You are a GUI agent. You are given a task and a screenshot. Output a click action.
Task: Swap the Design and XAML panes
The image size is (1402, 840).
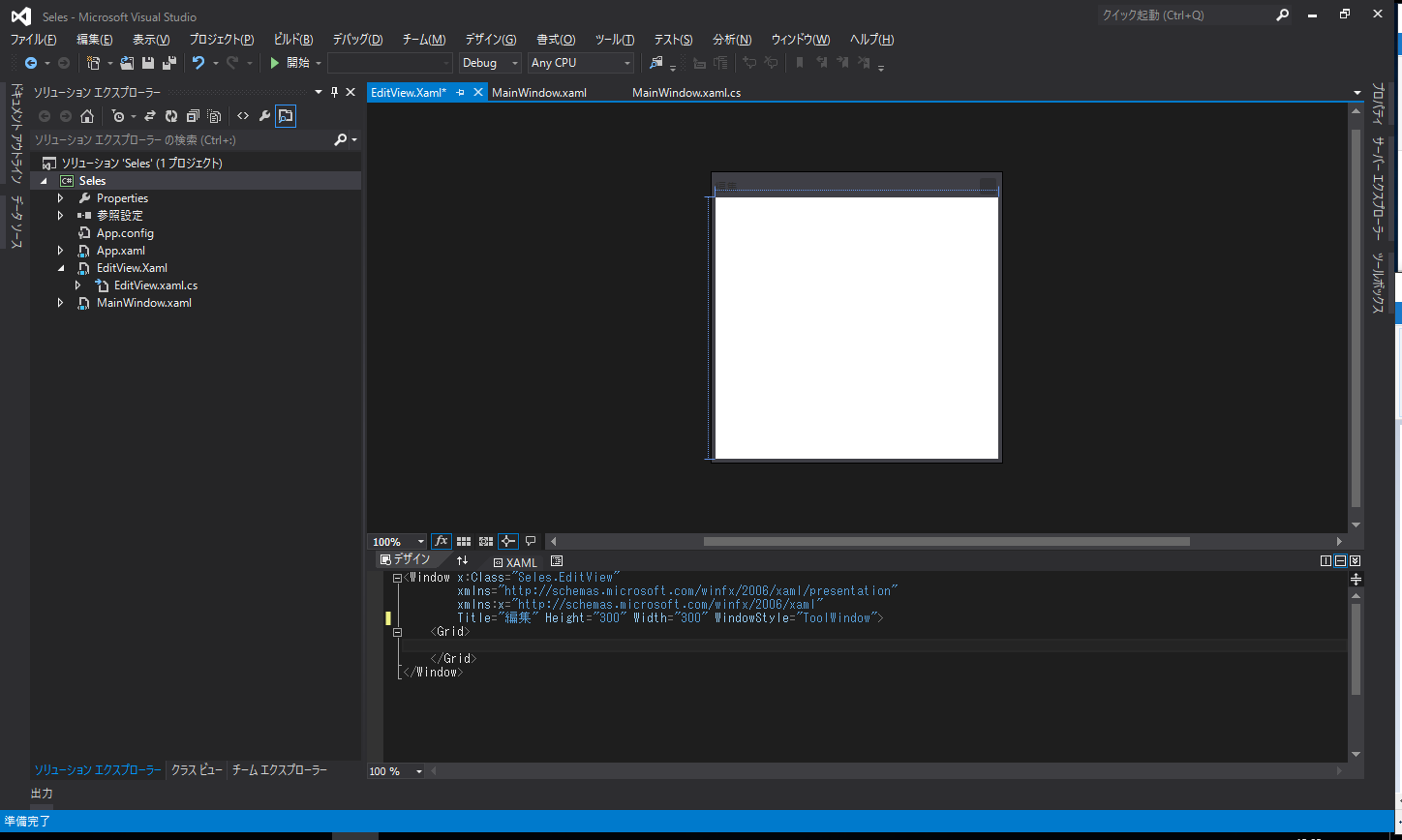(462, 560)
